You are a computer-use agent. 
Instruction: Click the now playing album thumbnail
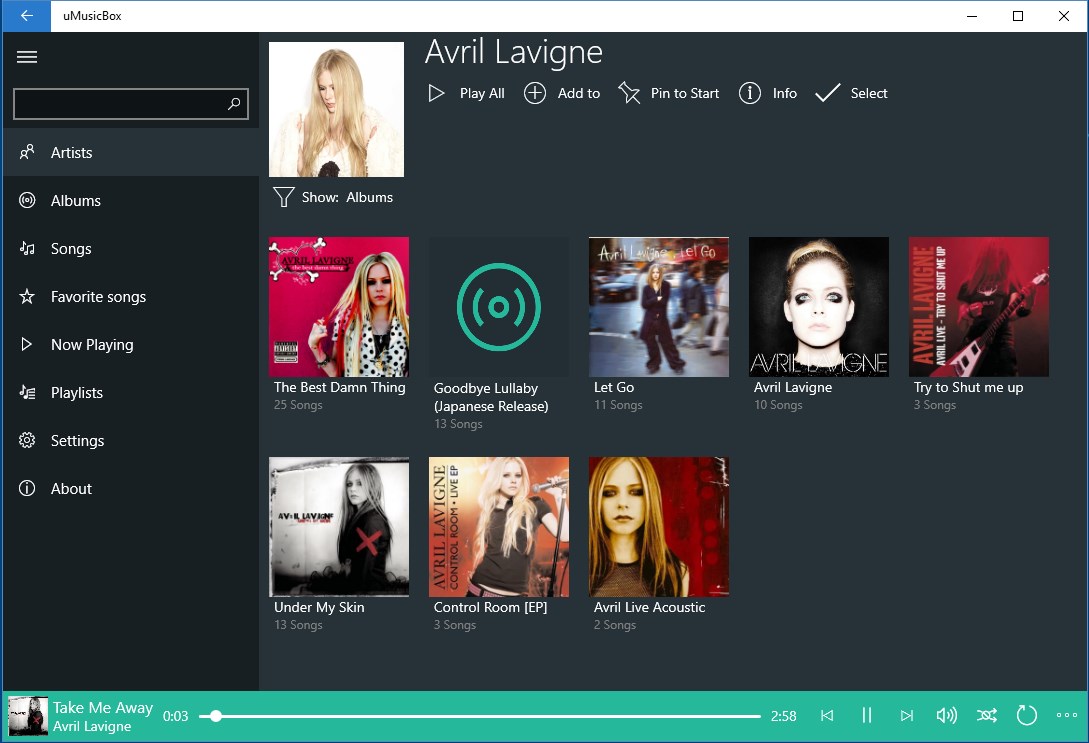(28, 717)
